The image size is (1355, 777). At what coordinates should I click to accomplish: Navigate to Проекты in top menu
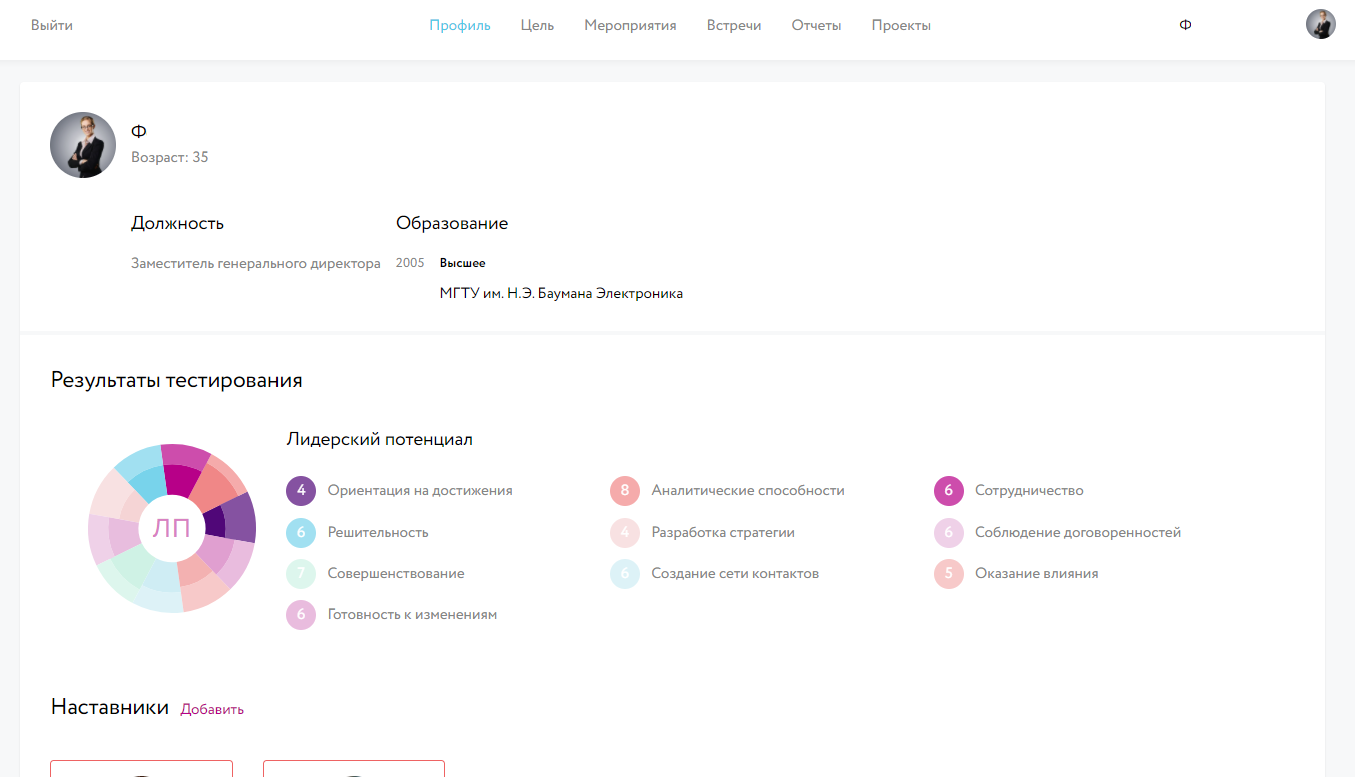point(901,25)
